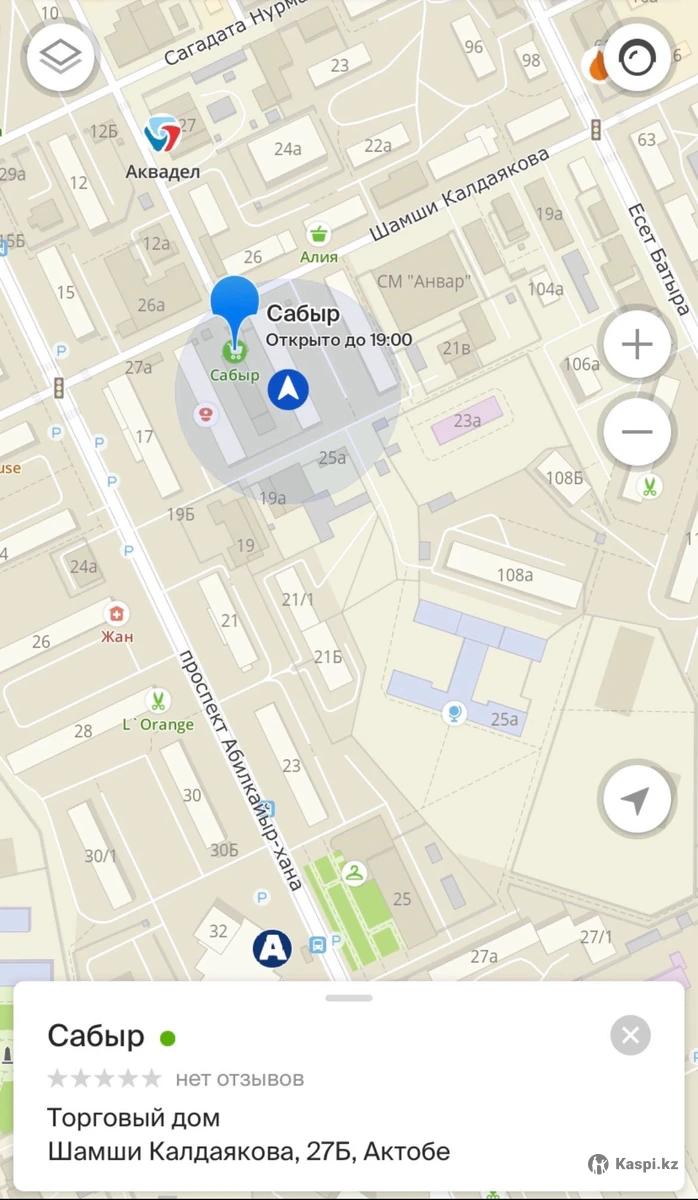Select the Аквадел logo marker

162,134
